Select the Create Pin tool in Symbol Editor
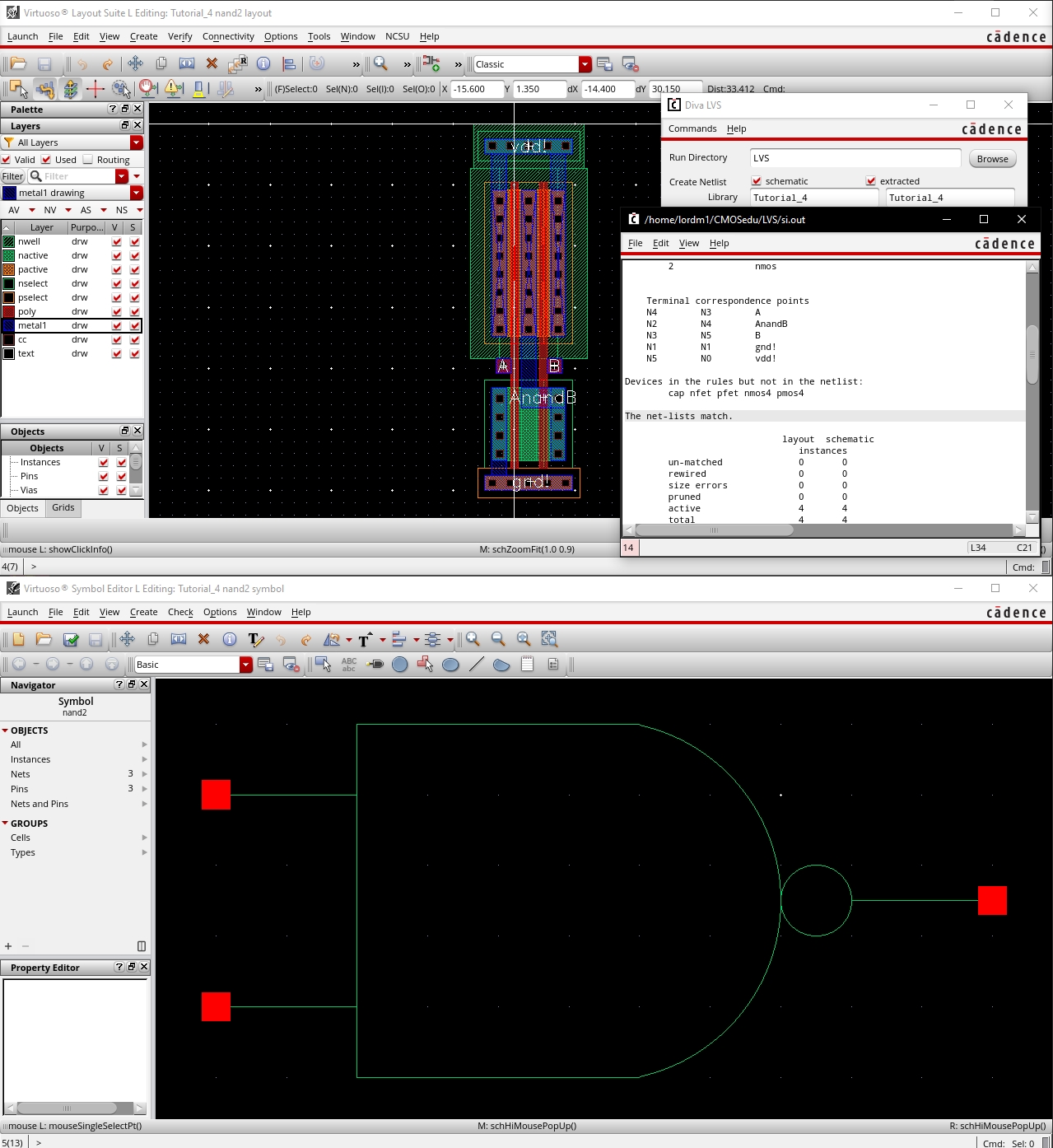The height and width of the screenshot is (1148, 1053). point(375,665)
